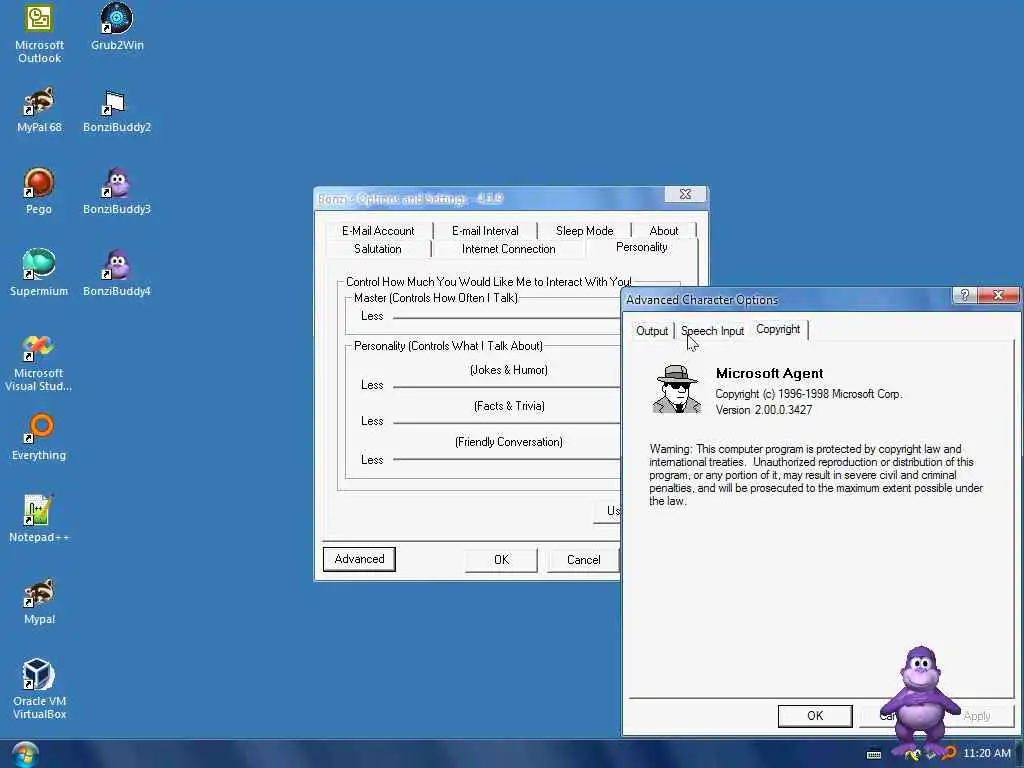
Task: Select the MyPal 68 desktop icon
Action: click(39, 110)
